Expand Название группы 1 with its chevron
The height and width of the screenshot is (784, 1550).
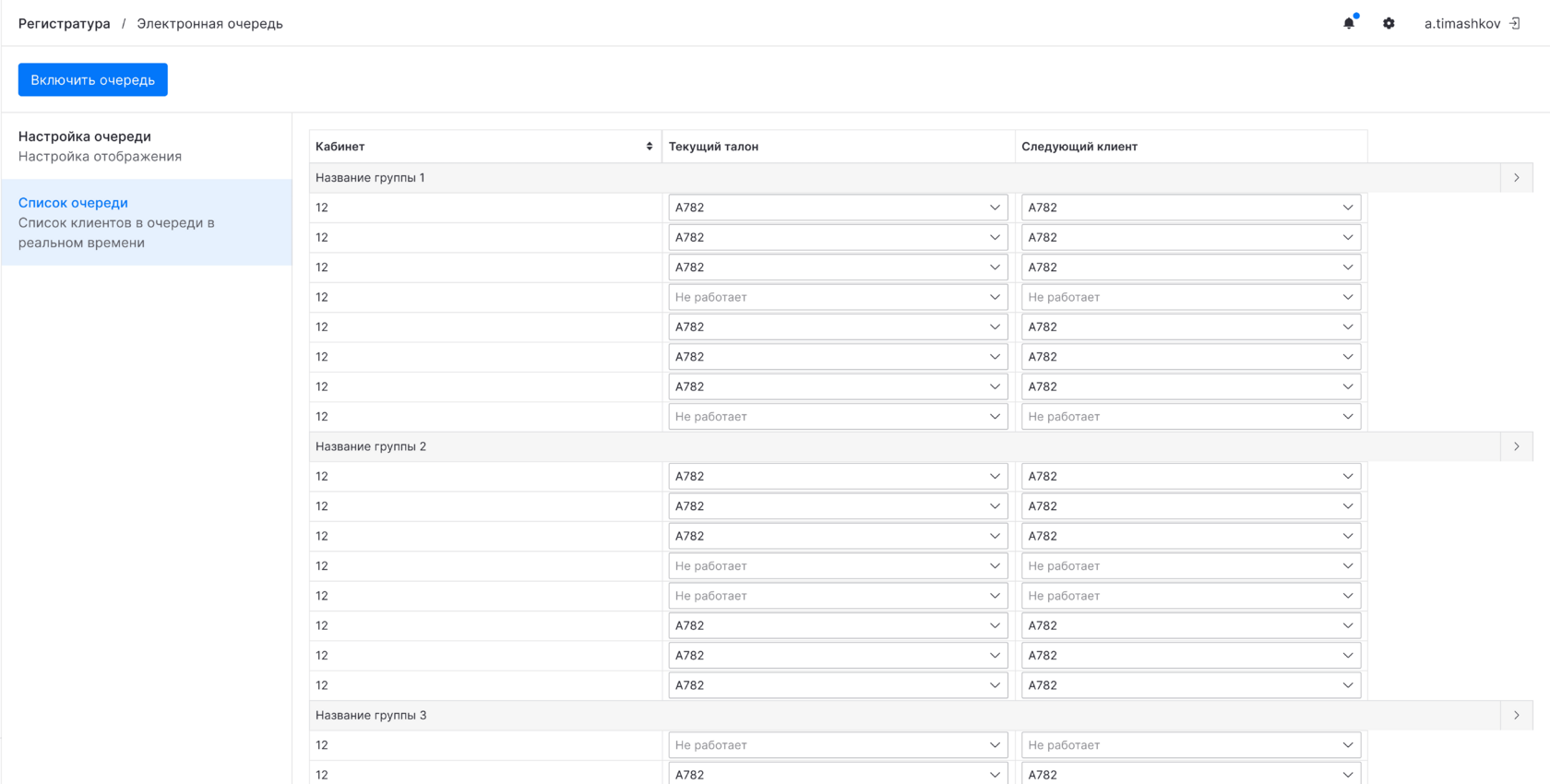[x=1516, y=178]
